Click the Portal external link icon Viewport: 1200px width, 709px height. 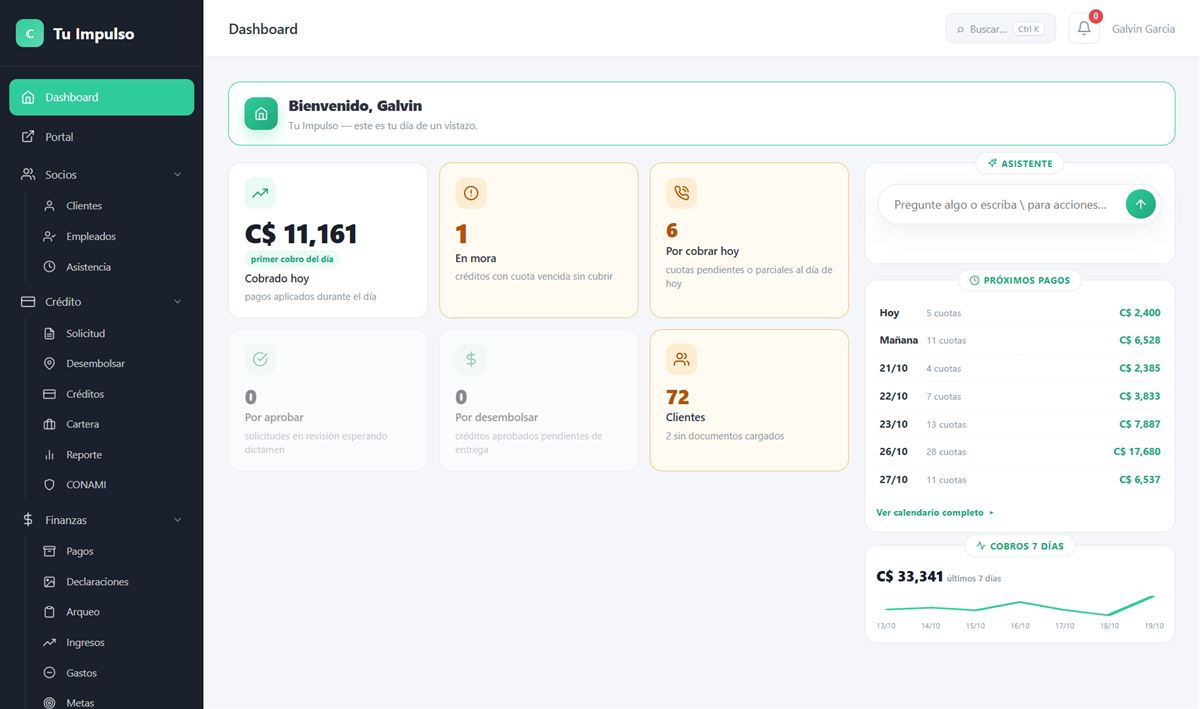(28, 137)
